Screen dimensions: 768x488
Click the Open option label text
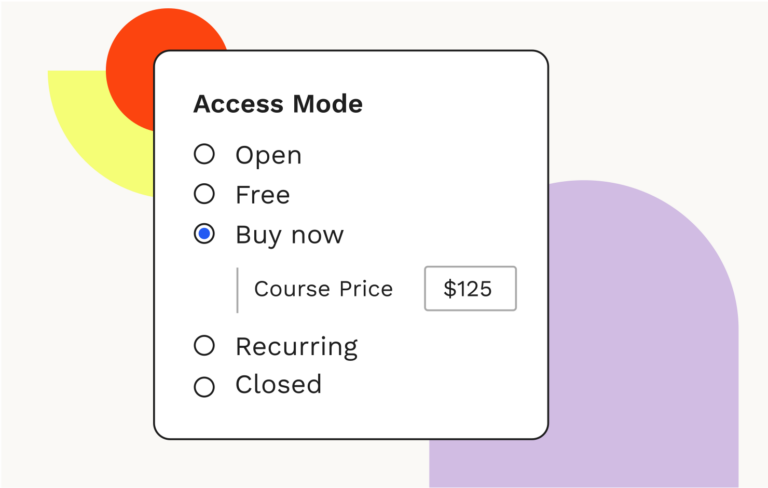(x=268, y=155)
